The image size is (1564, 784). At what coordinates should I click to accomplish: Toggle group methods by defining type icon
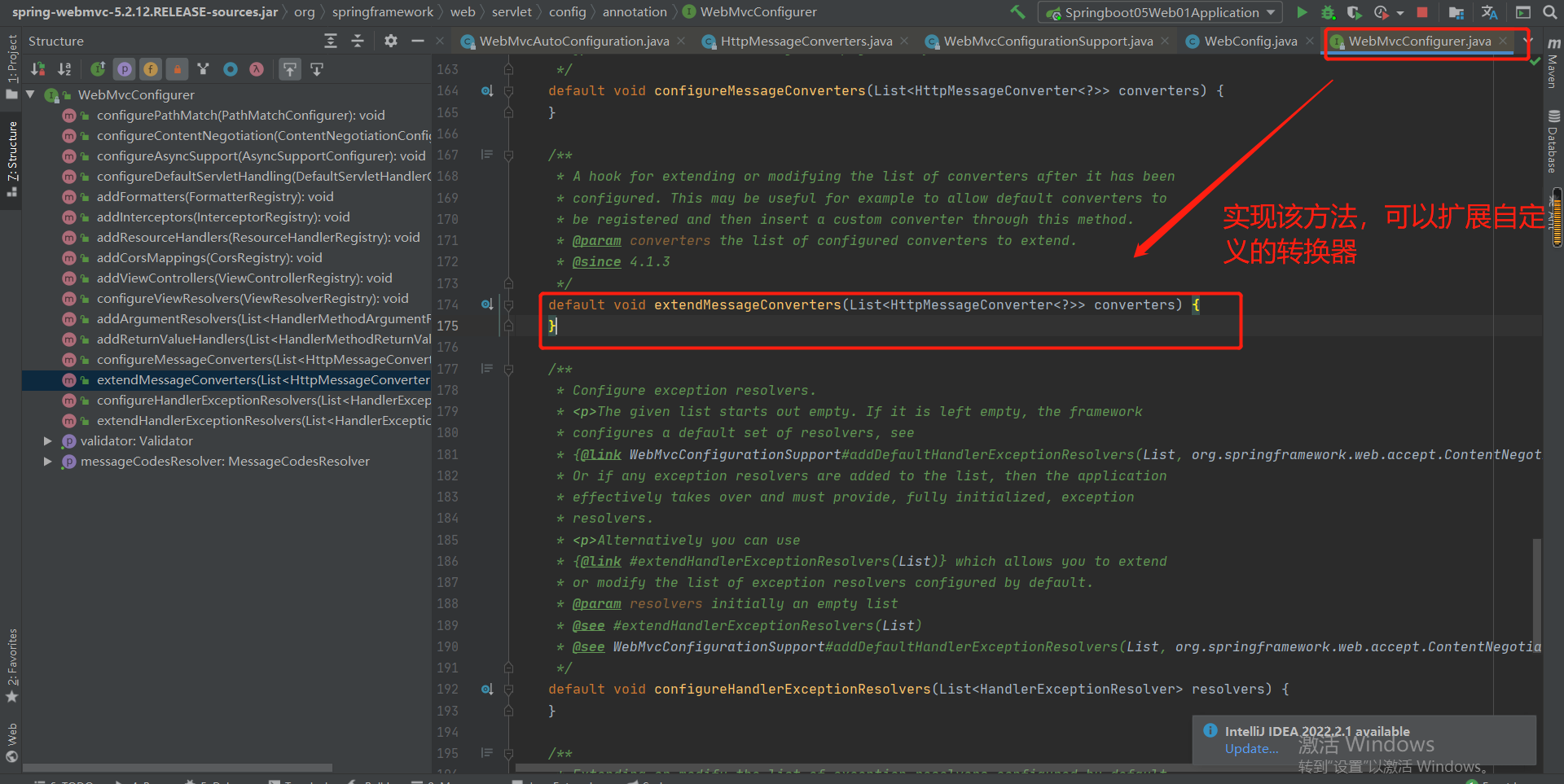coord(204,69)
